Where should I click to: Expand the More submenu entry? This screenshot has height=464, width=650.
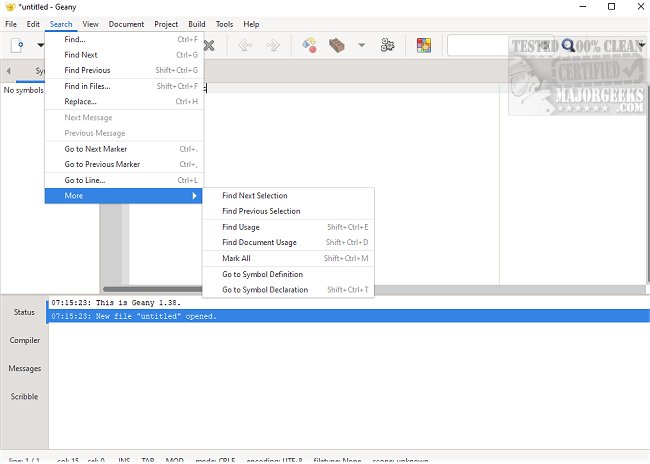[124, 196]
